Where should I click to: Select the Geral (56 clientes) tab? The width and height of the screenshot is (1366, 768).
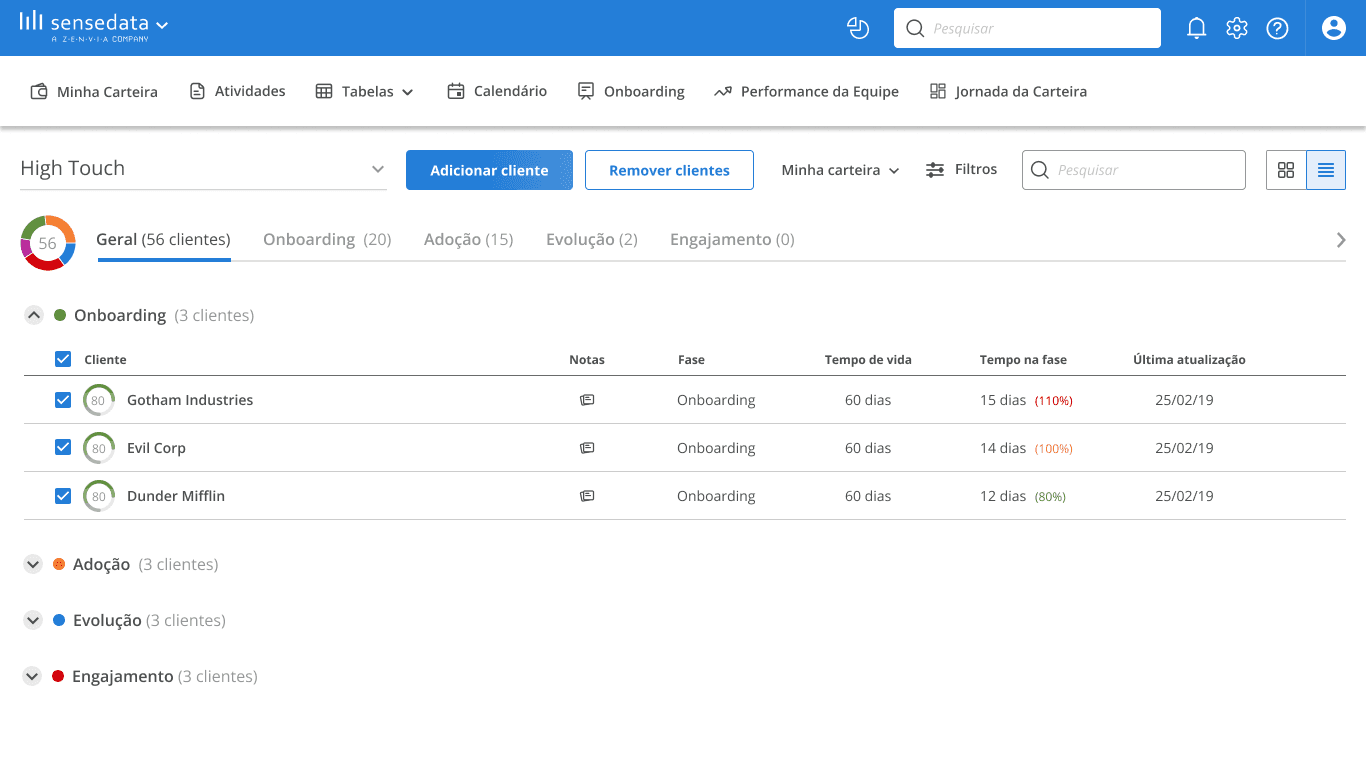point(163,240)
